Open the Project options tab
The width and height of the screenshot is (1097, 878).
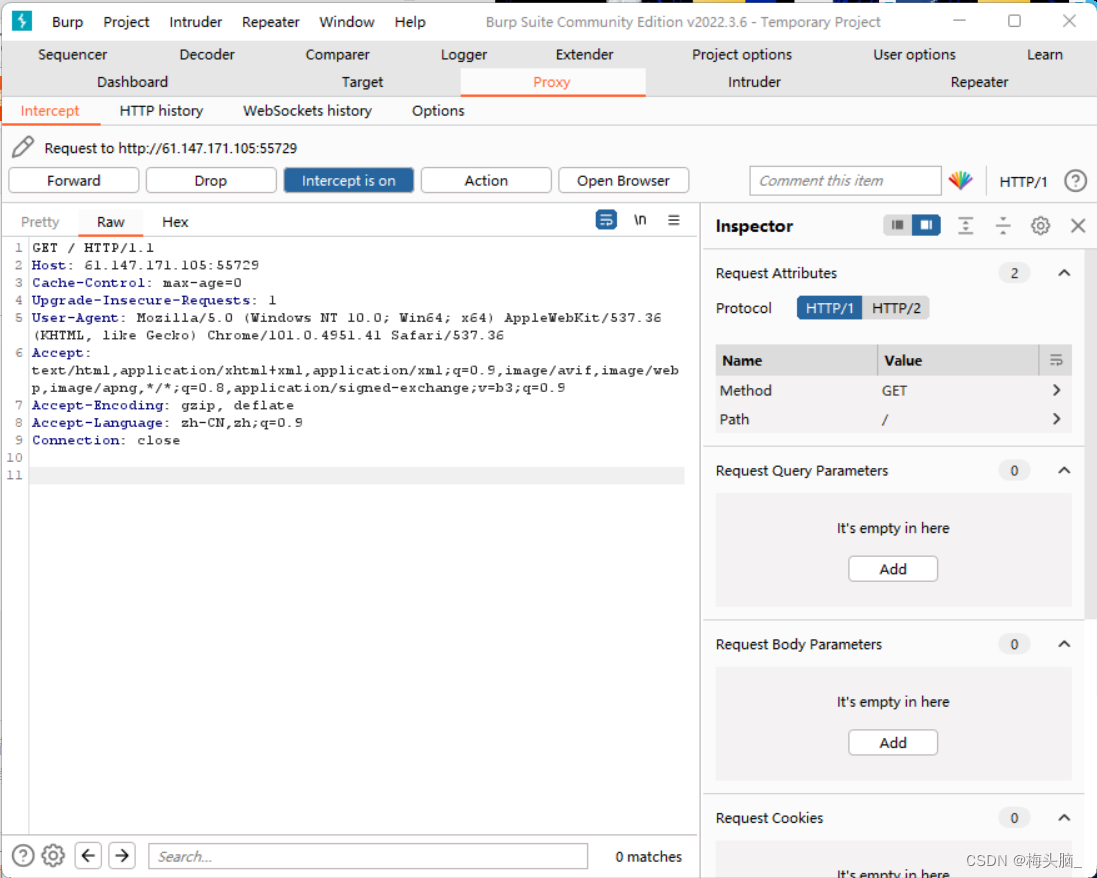pyautogui.click(x=742, y=55)
